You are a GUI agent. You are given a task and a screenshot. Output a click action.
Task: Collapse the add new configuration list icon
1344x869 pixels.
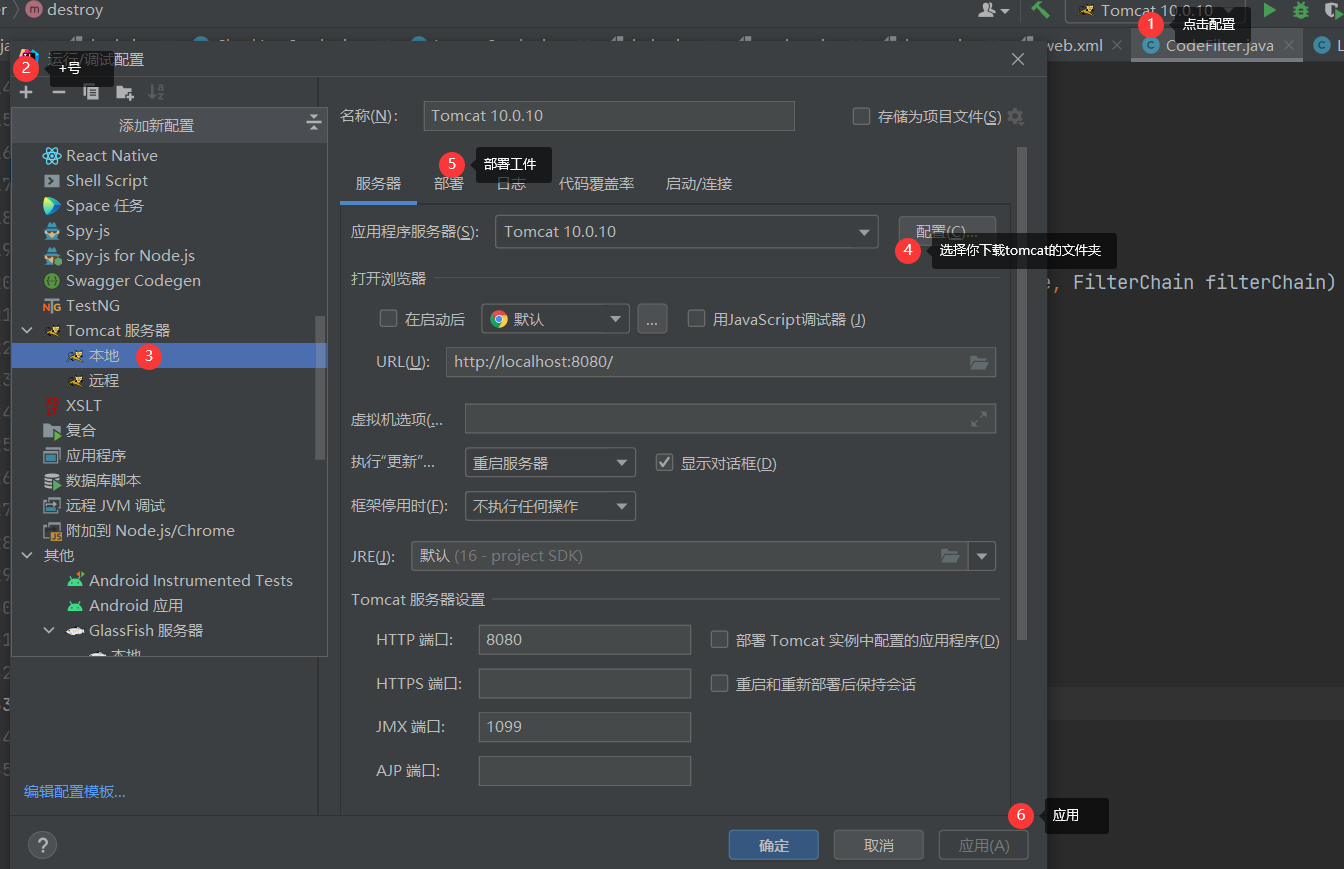click(313, 123)
